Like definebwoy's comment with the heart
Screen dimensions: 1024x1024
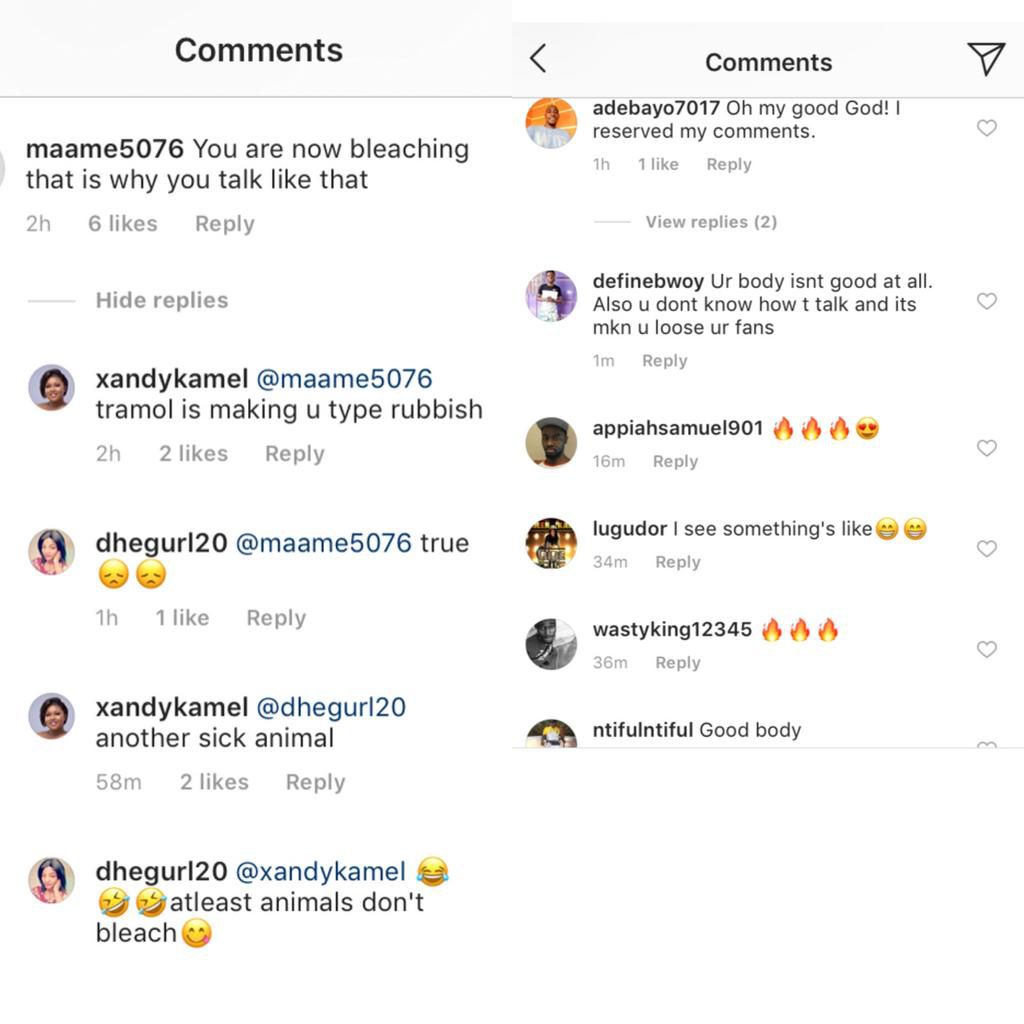click(986, 301)
